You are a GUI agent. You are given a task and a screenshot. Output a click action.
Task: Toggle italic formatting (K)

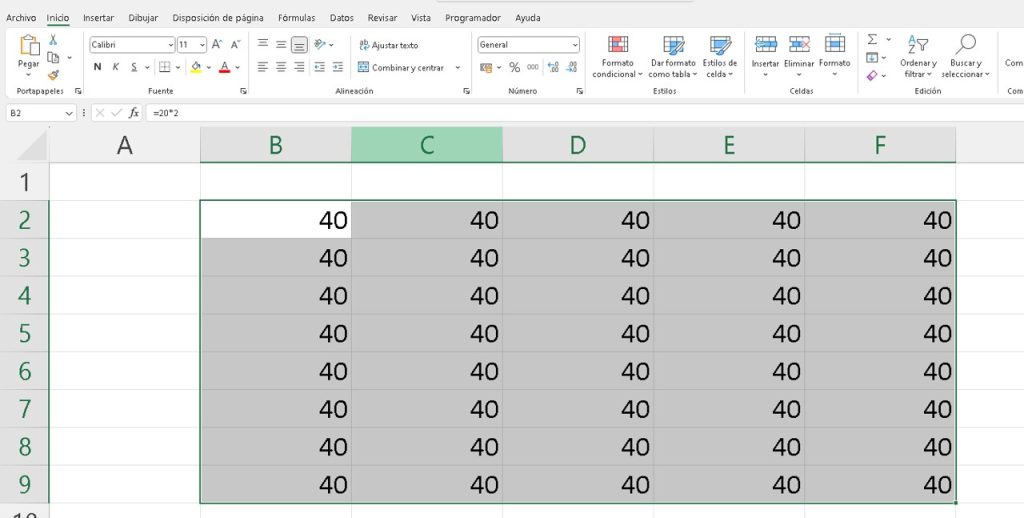pos(116,67)
